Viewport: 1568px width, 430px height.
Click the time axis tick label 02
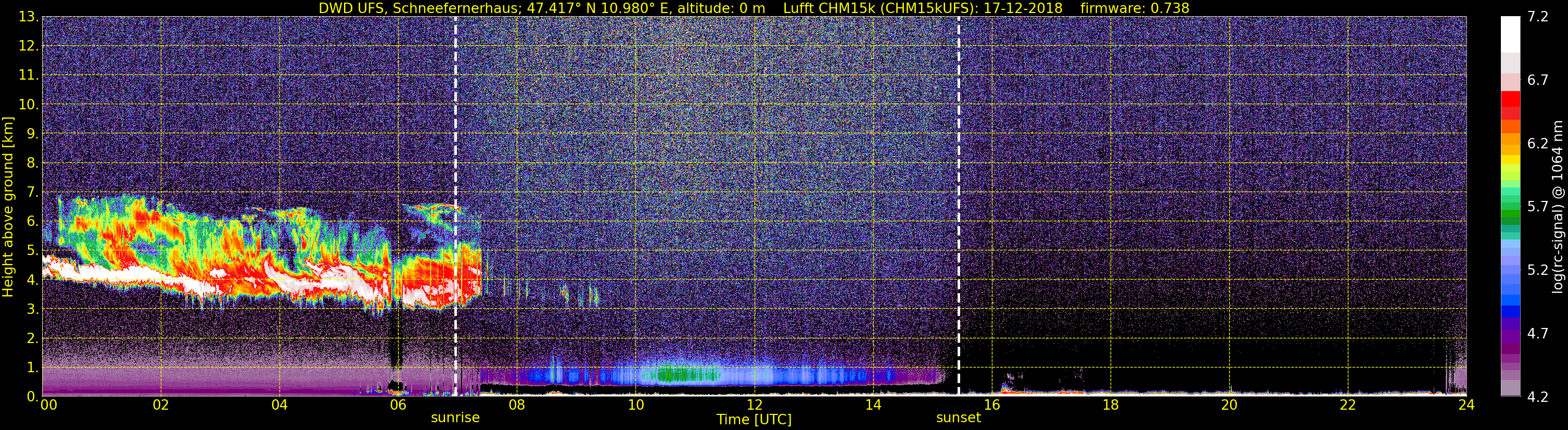[161, 405]
